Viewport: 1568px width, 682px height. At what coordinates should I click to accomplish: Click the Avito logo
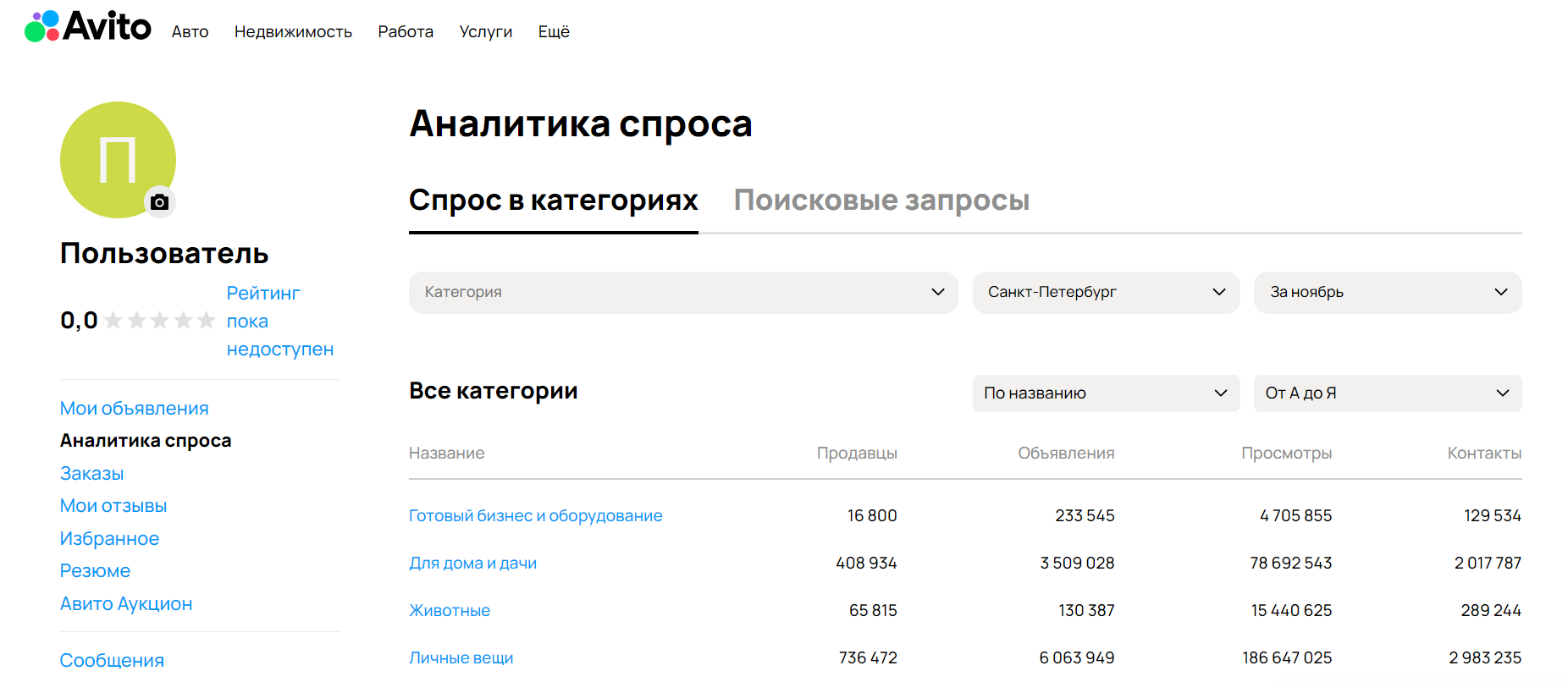(88, 26)
